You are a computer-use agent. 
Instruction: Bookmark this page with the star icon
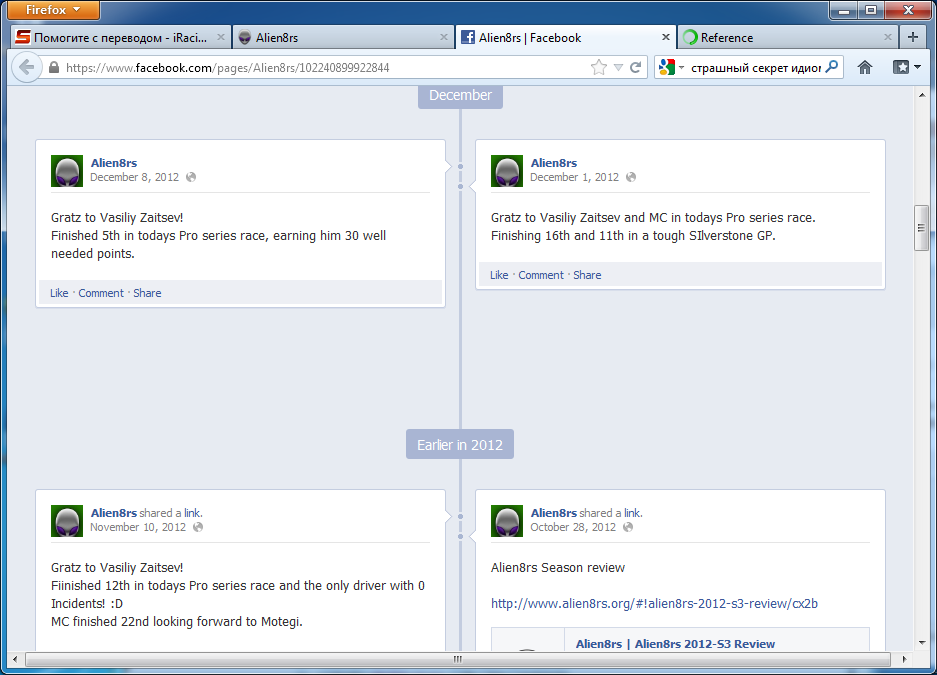pos(598,68)
